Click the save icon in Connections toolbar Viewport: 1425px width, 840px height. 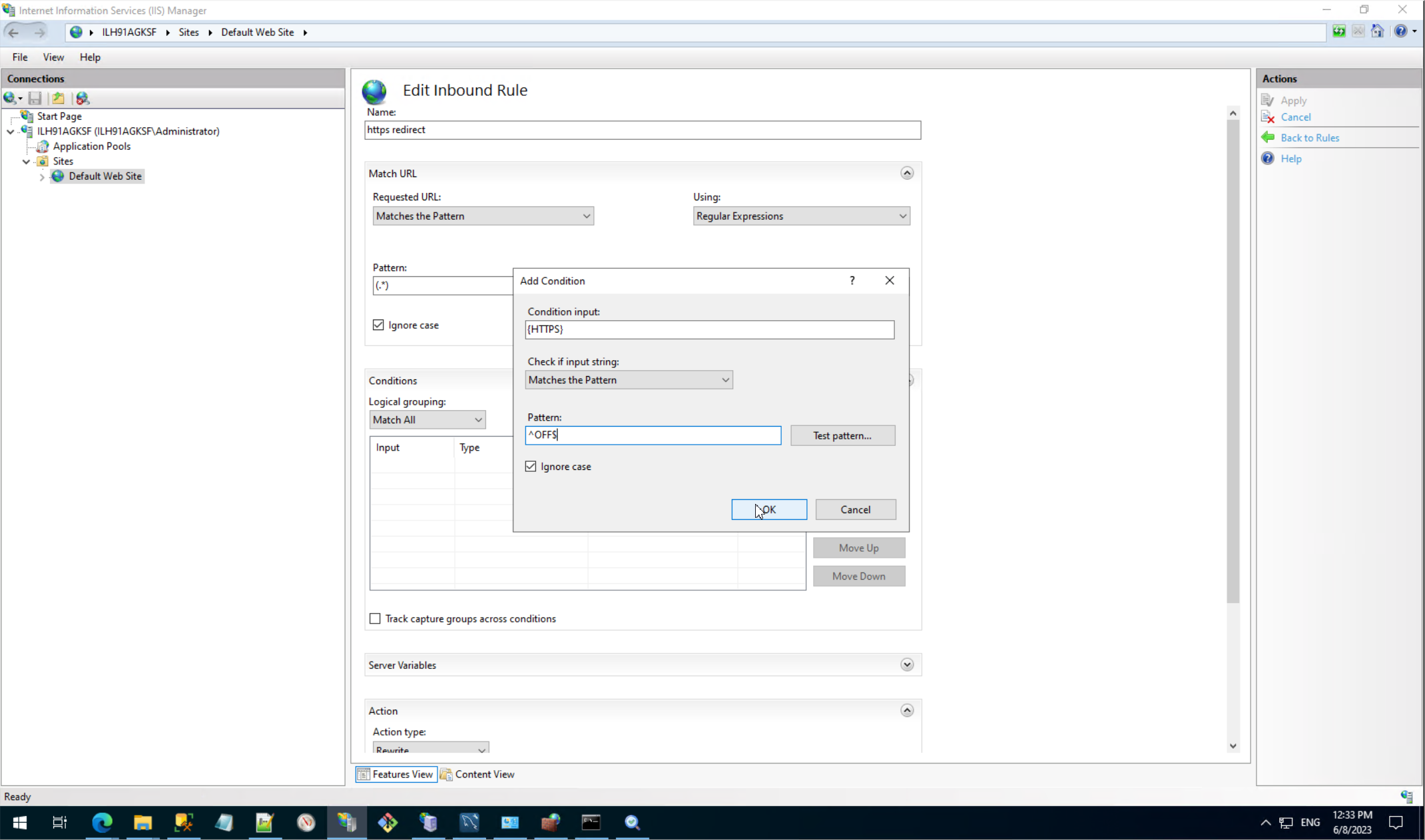tap(35, 99)
